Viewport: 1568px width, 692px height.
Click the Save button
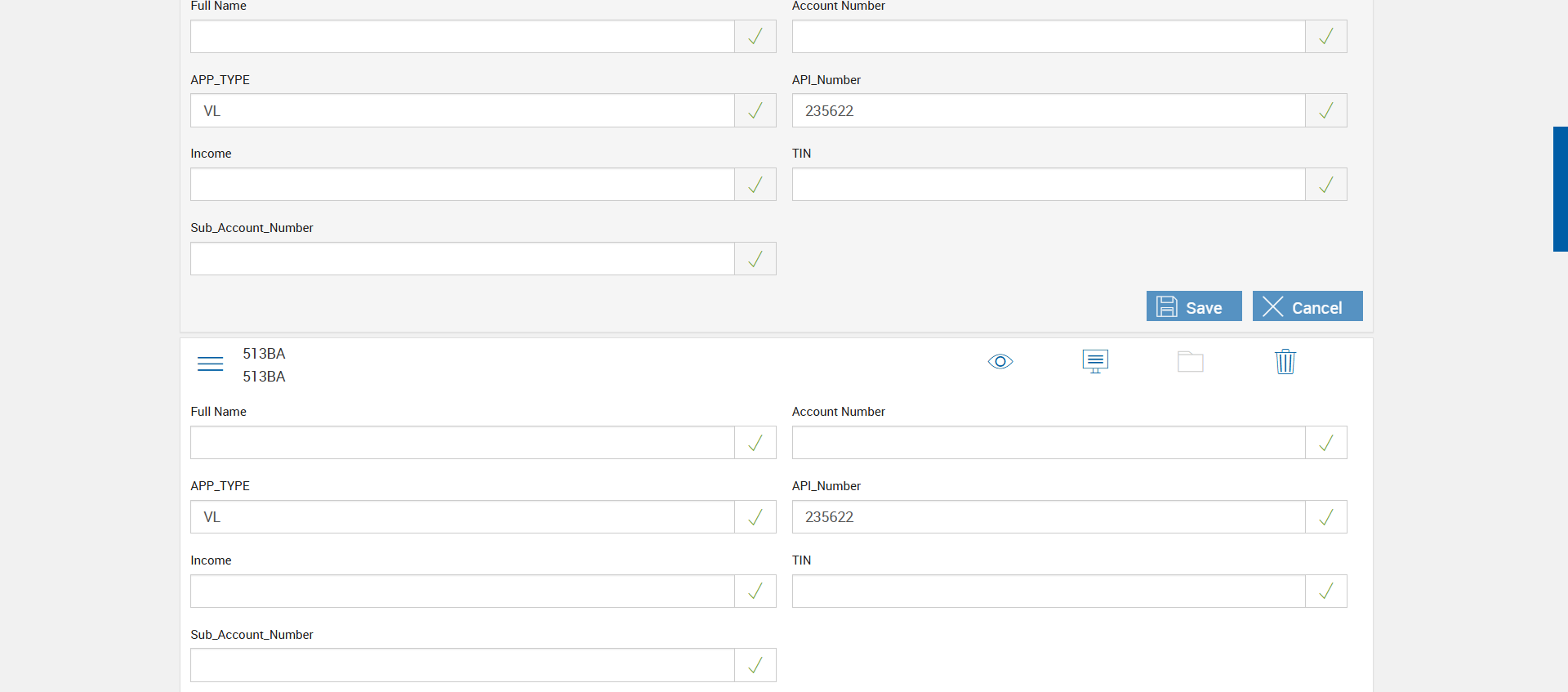click(1193, 306)
